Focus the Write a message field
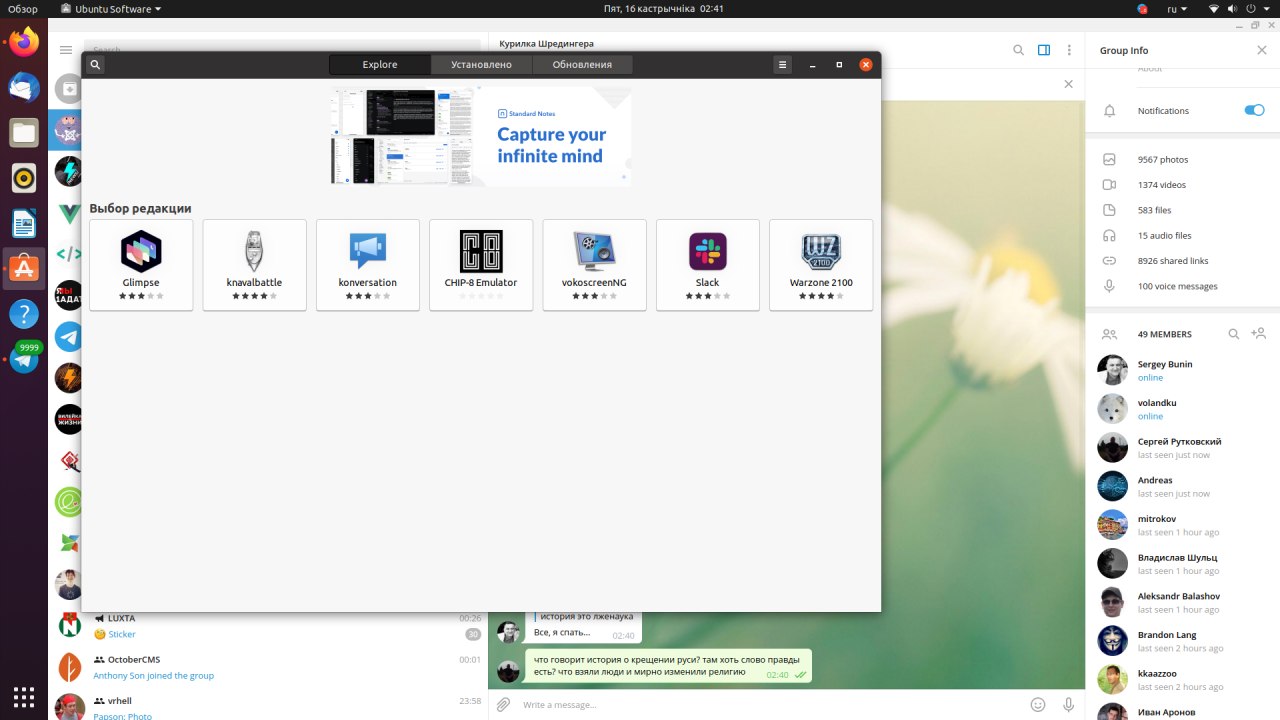The image size is (1280, 720). (x=770, y=705)
